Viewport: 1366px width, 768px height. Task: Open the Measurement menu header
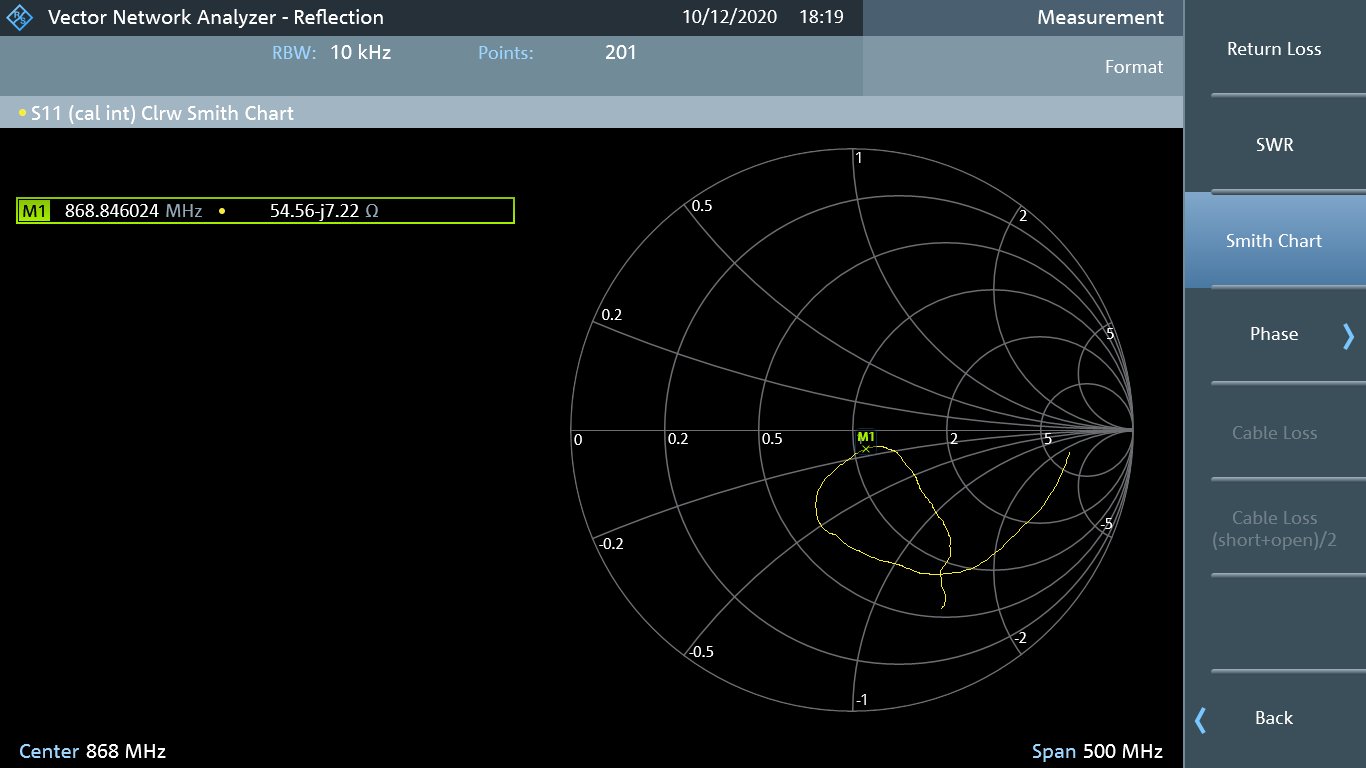click(1100, 17)
